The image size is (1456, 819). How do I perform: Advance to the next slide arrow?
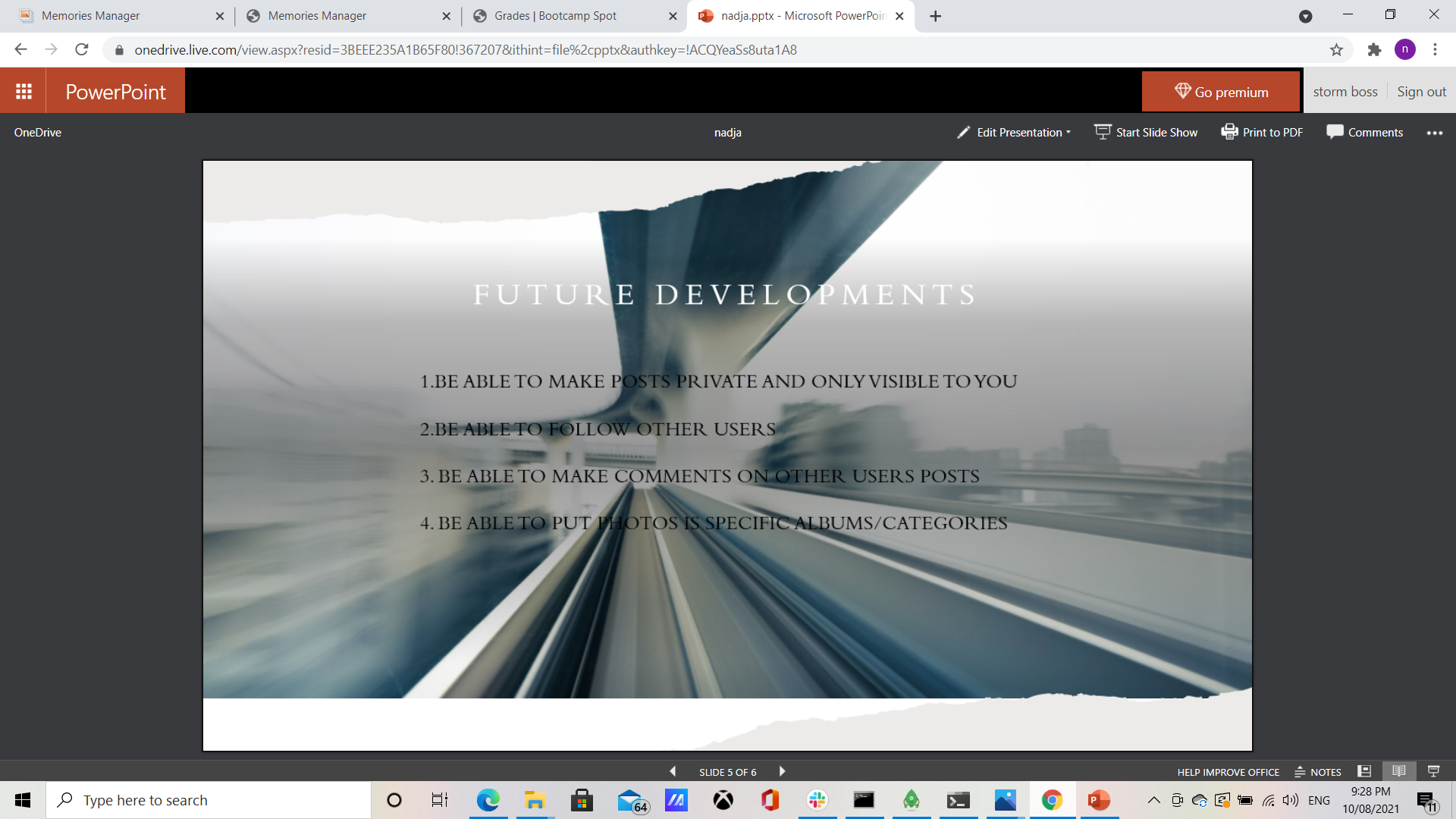[x=782, y=771]
